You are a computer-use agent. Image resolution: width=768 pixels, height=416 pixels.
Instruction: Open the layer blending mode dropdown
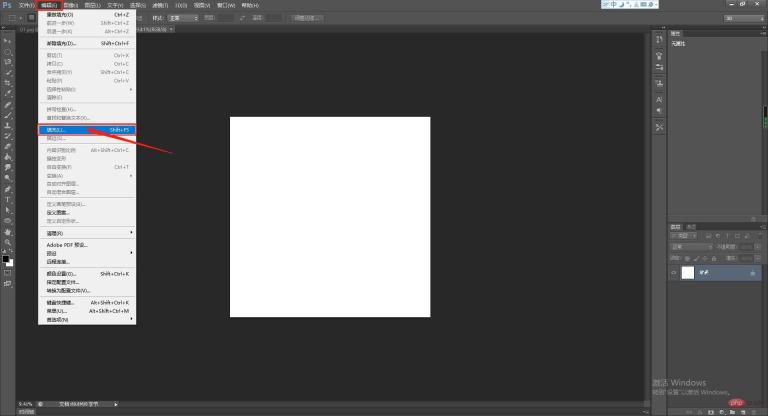[x=692, y=247]
